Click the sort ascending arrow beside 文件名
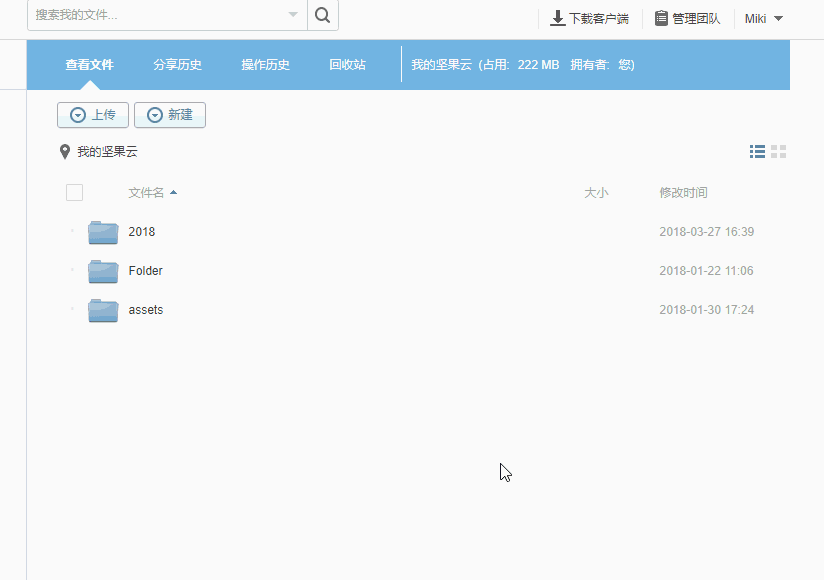 [173, 193]
